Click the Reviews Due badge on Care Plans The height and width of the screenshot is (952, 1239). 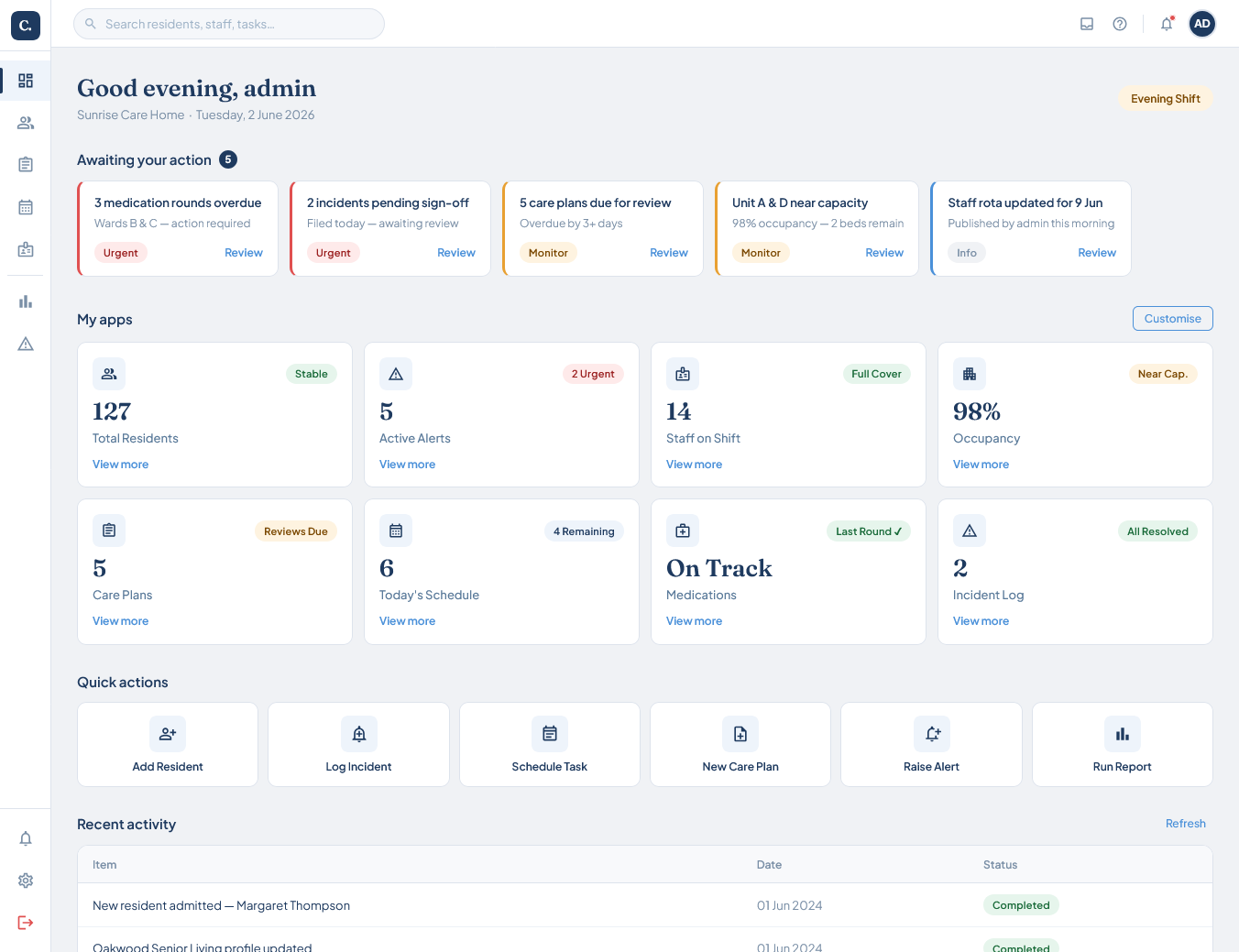[296, 531]
